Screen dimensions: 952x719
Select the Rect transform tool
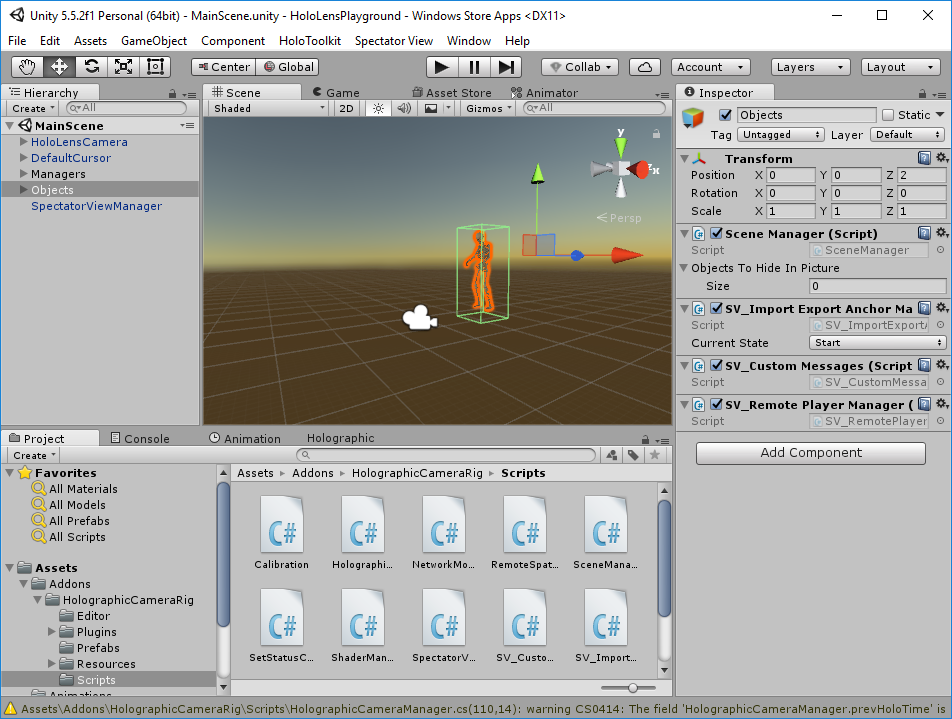155,67
